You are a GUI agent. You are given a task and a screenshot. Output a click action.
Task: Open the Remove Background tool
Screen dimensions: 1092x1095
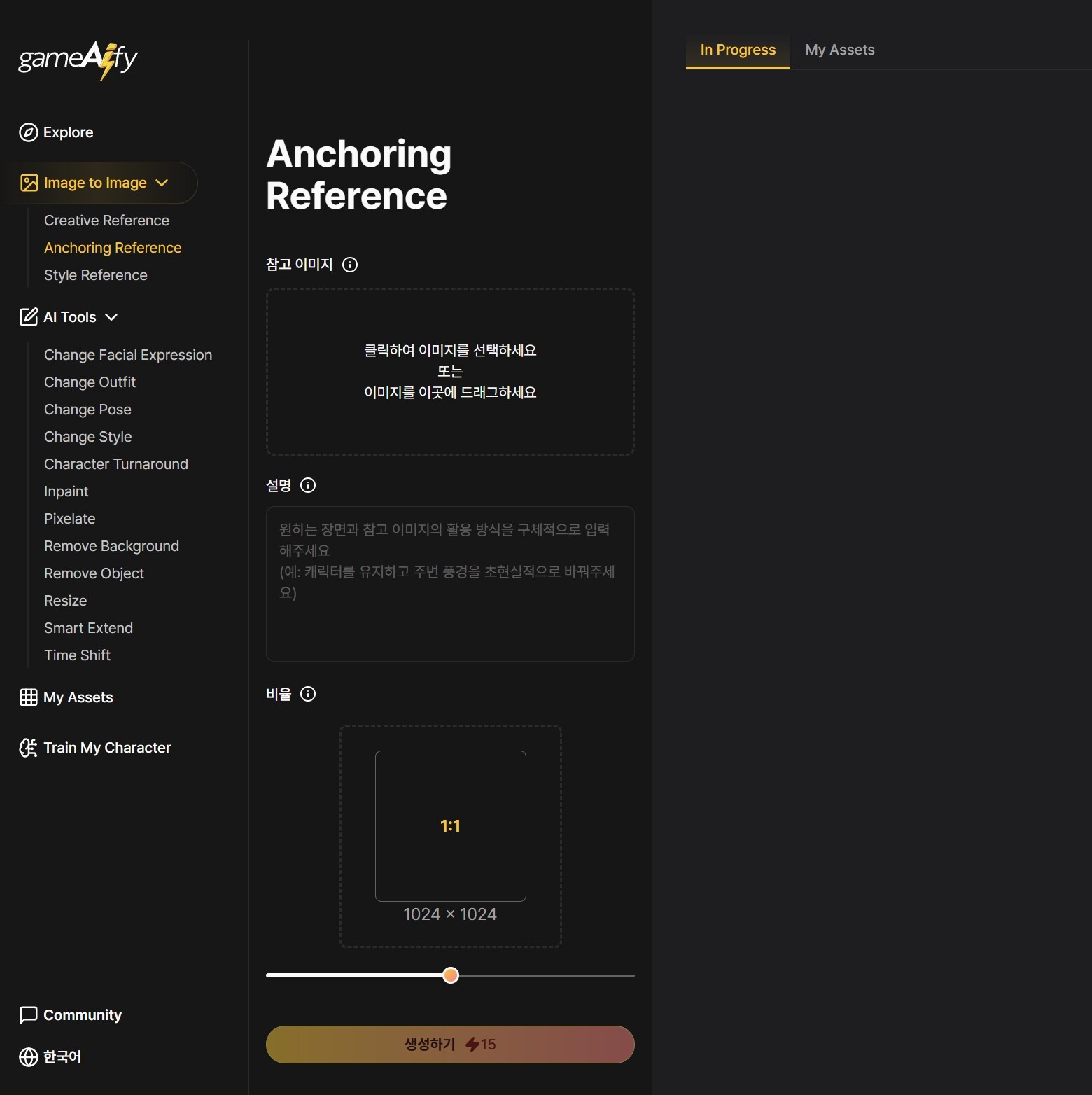click(x=111, y=546)
